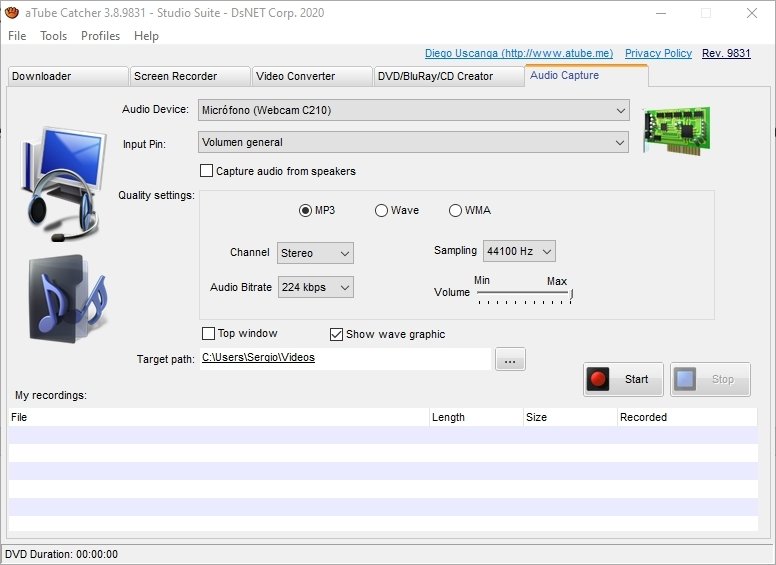Select the MP3 format radio button
This screenshot has height=565, width=776.
tap(305, 210)
